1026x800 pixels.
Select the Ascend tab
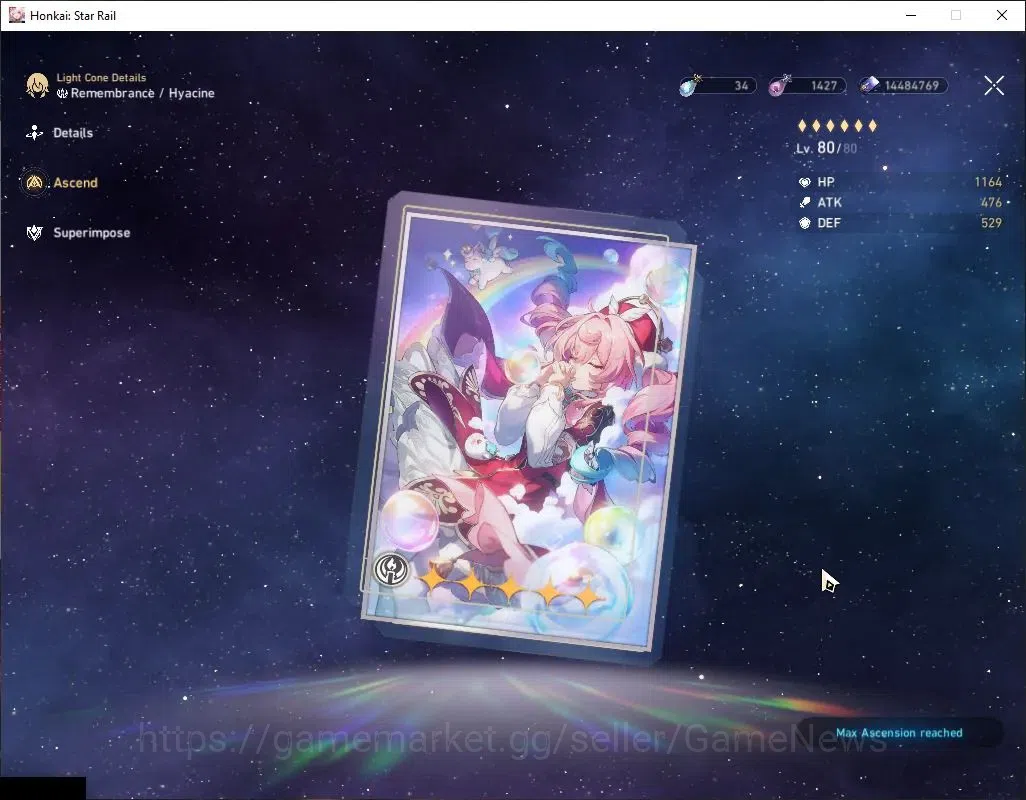pyautogui.click(x=75, y=183)
